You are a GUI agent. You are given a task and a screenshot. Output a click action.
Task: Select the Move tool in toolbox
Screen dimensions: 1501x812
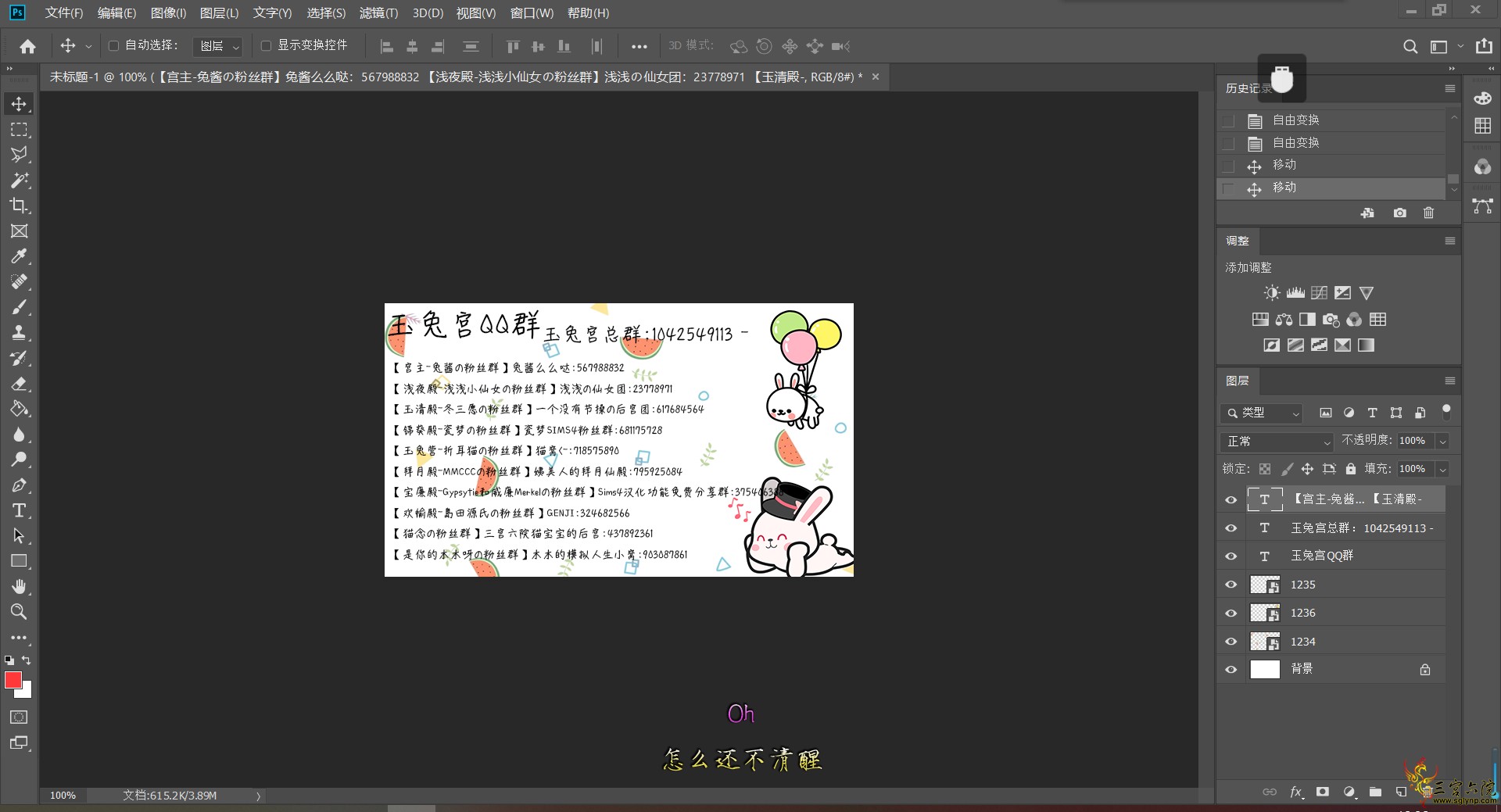click(x=19, y=104)
